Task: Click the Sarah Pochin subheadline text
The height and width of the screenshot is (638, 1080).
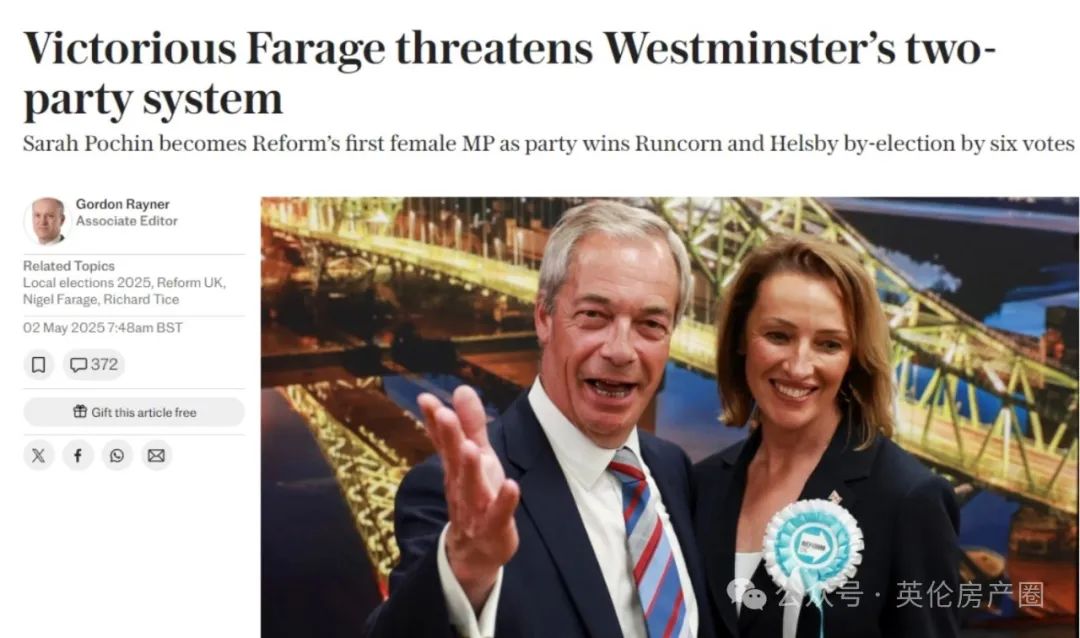Action: (548, 143)
